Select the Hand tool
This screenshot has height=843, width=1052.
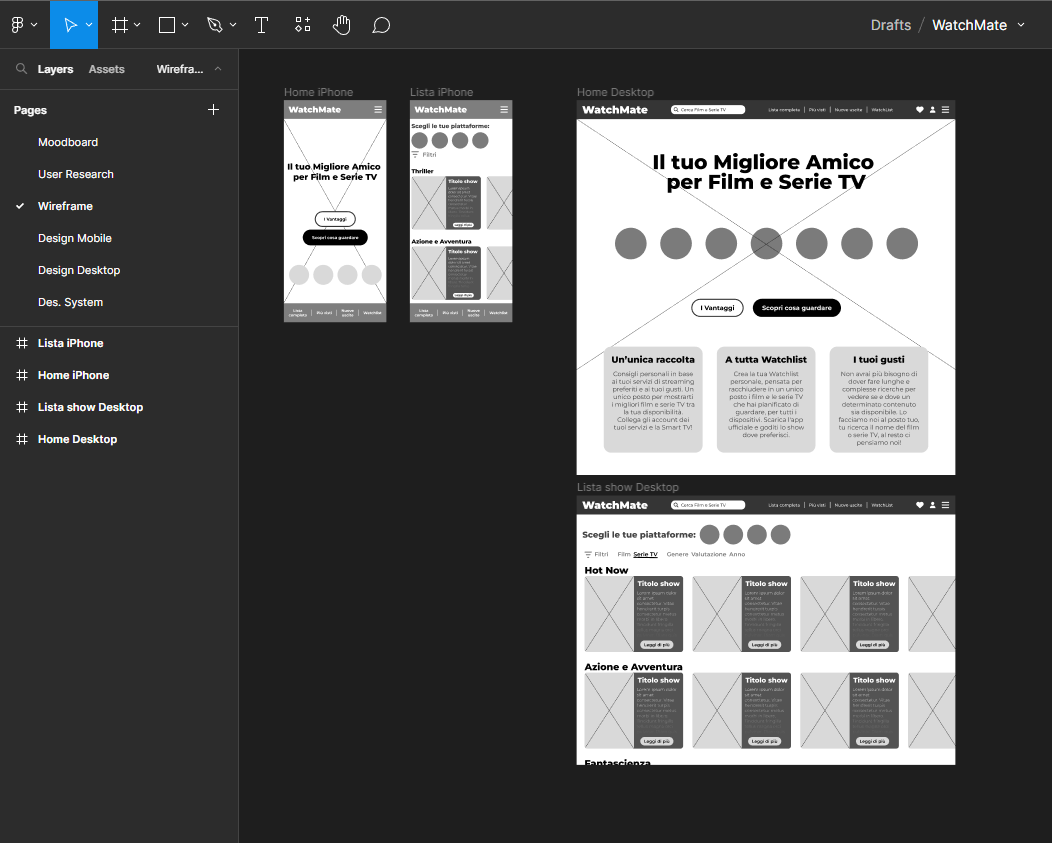[x=341, y=25]
